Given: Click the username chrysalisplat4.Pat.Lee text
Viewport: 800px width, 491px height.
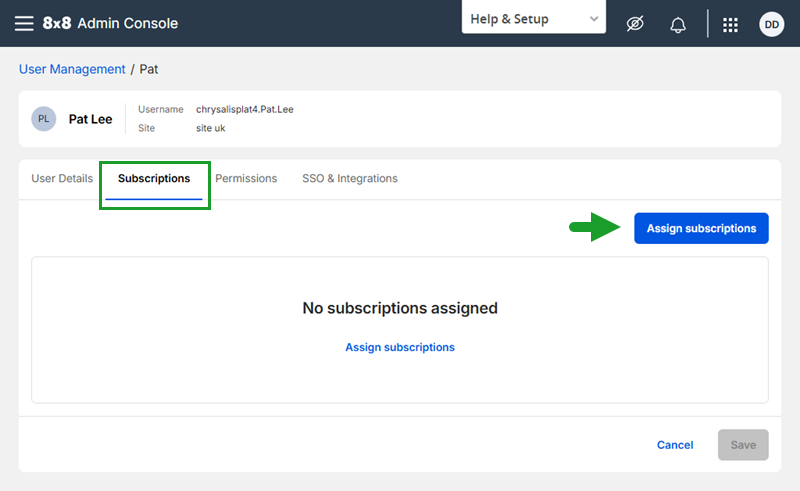Looking at the screenshot, I should pyautogui.click(x=244, y=109).
